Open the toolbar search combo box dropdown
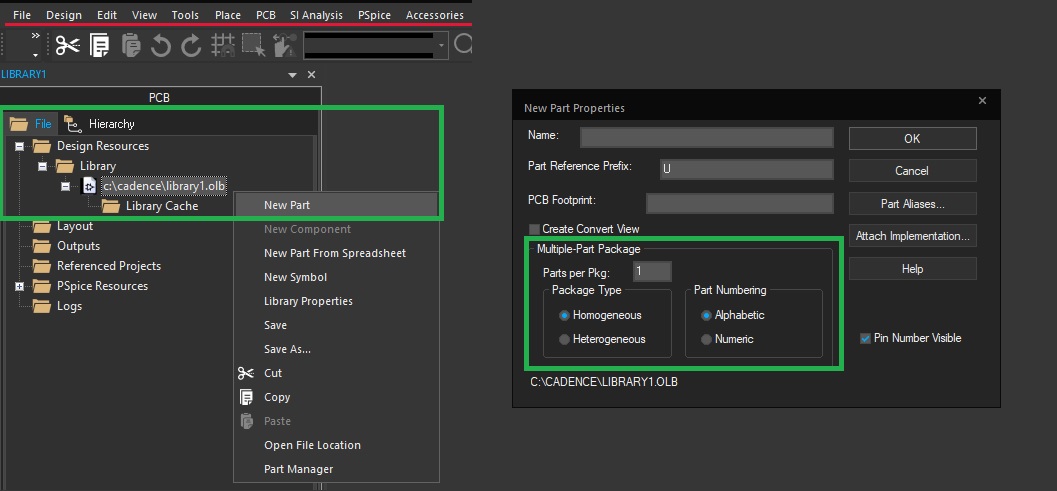 coord(441,45)
